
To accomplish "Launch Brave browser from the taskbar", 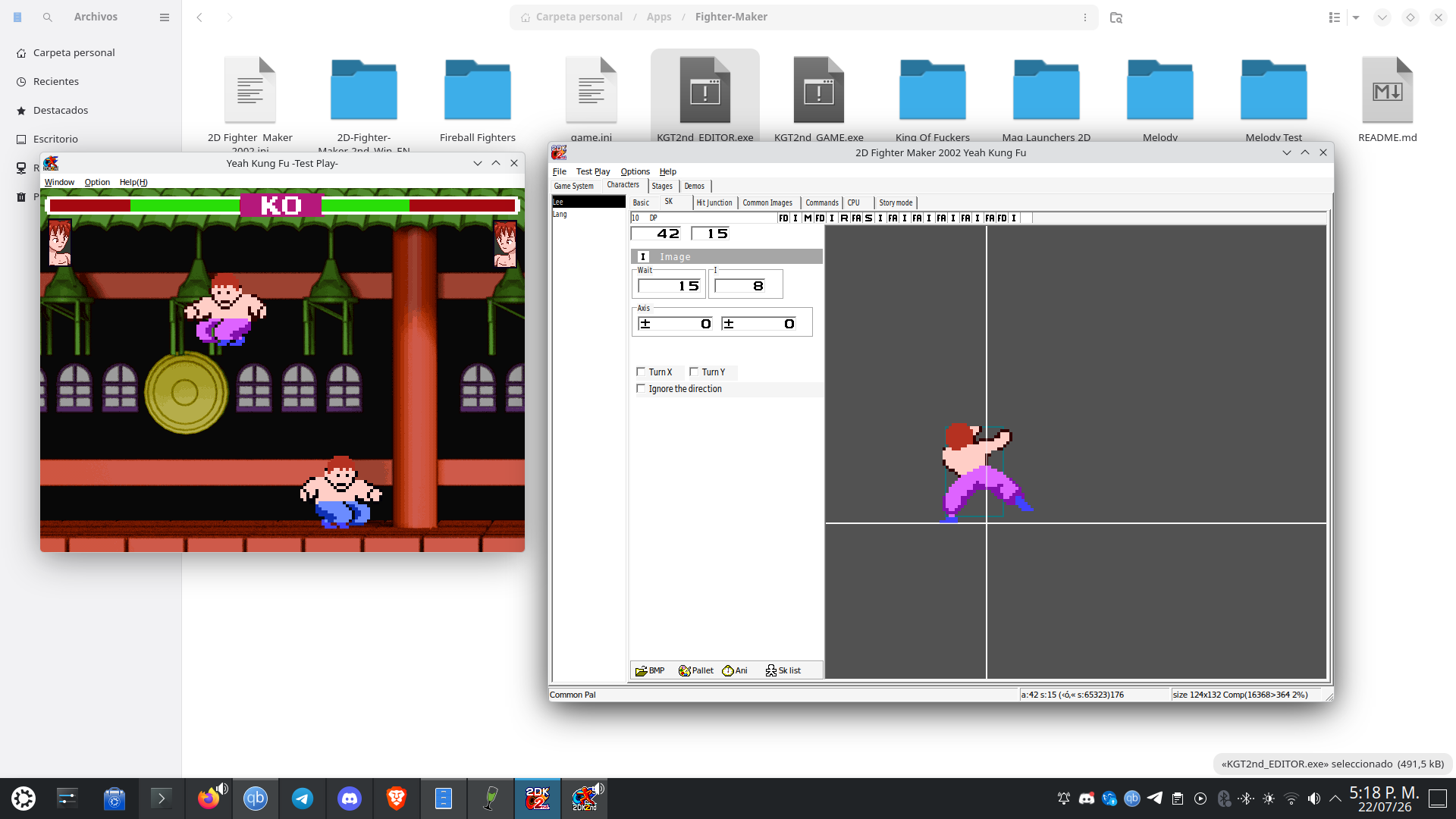I will point(397,799).
